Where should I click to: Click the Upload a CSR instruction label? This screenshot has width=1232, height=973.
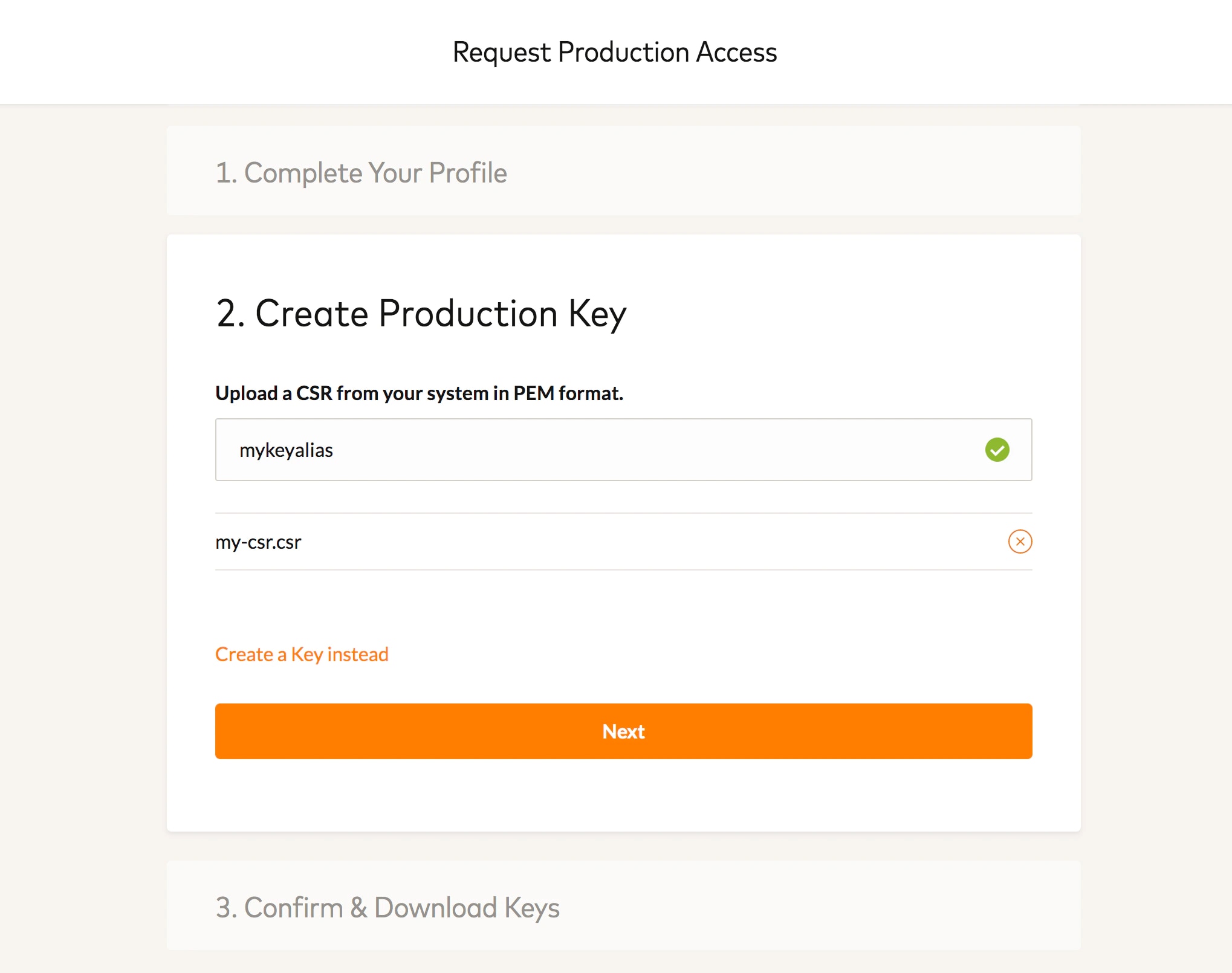point(419,393)
